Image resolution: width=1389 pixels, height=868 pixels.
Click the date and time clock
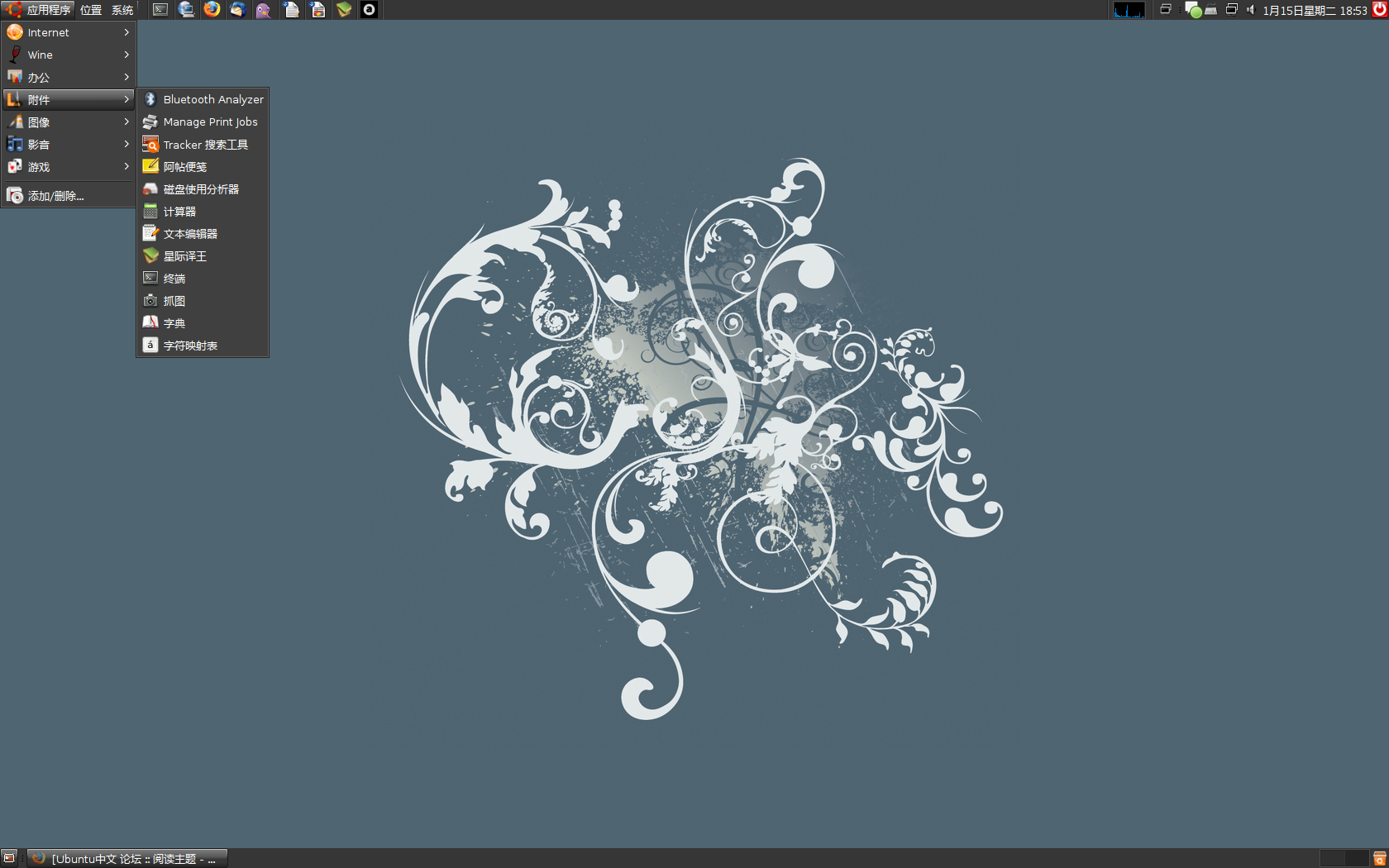click(1315, 10)
